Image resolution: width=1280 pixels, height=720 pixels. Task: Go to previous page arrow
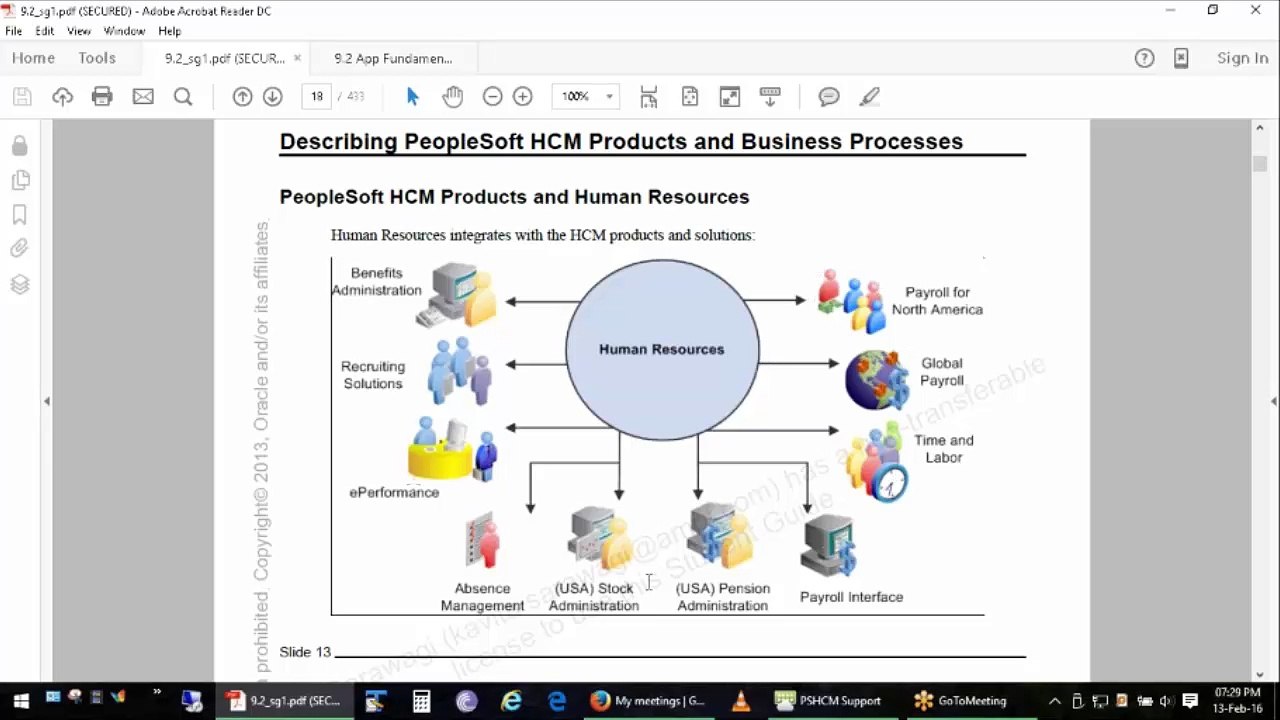(x=242, y=97)
